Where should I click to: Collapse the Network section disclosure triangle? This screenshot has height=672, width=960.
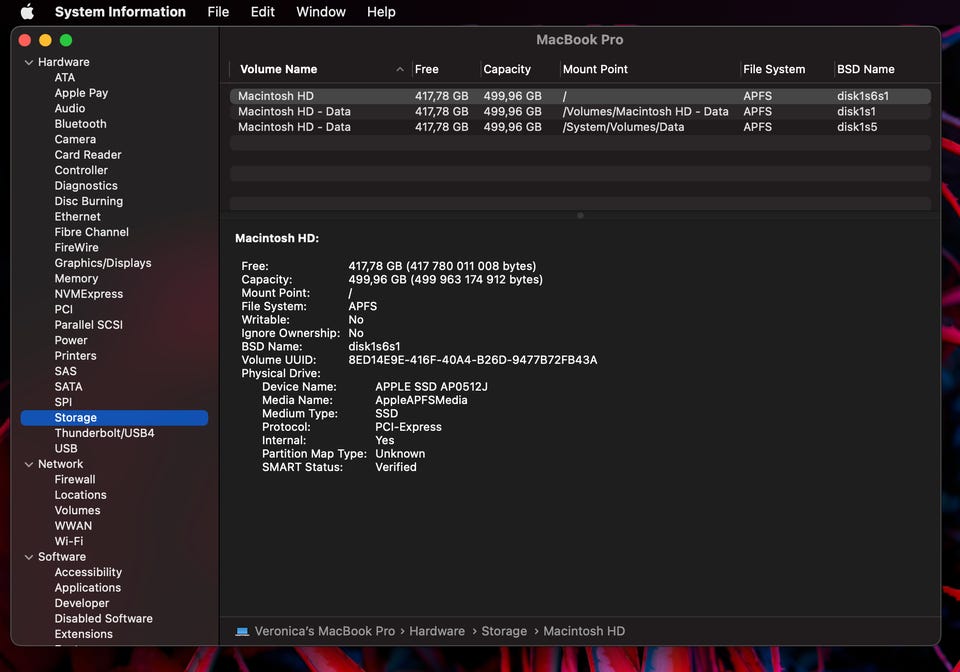pyautogui.click(x=28, y=464)
